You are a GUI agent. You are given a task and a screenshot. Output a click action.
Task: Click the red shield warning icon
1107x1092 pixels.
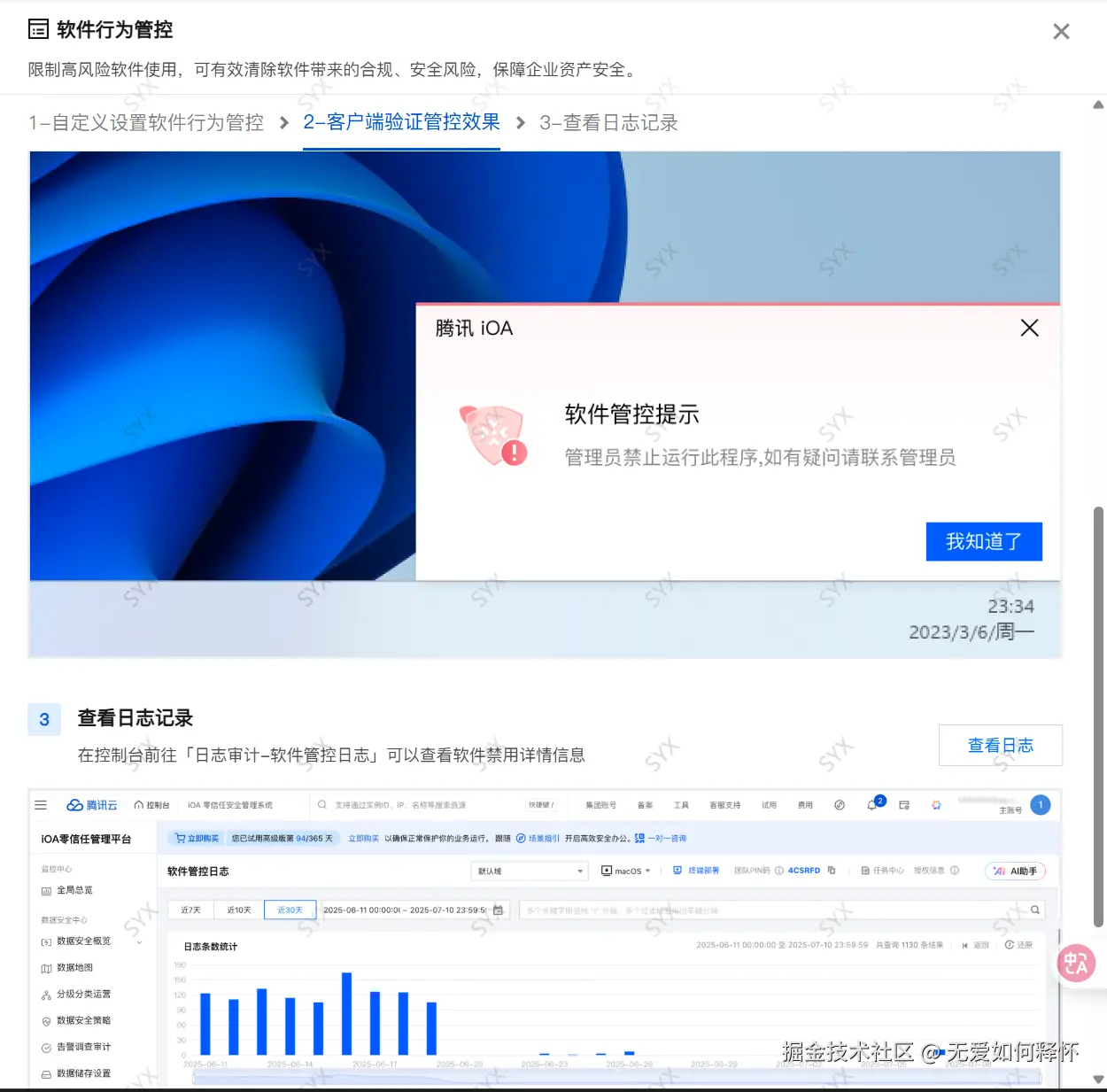(493, 435)
